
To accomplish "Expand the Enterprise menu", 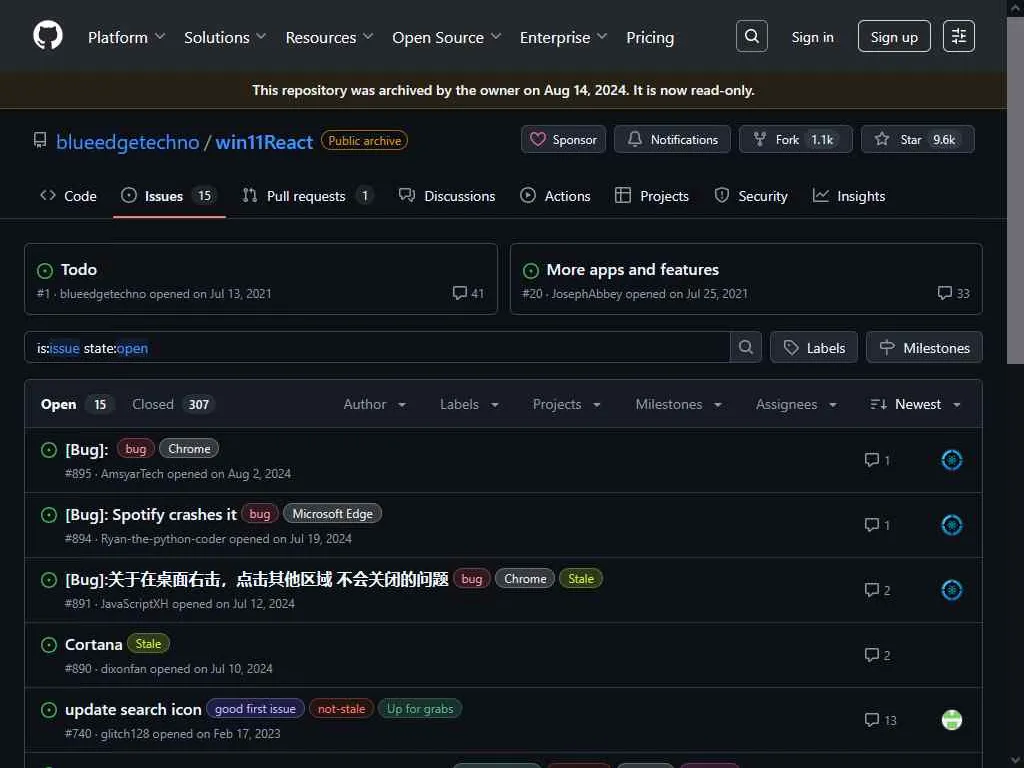I will [x=564, y=37].
